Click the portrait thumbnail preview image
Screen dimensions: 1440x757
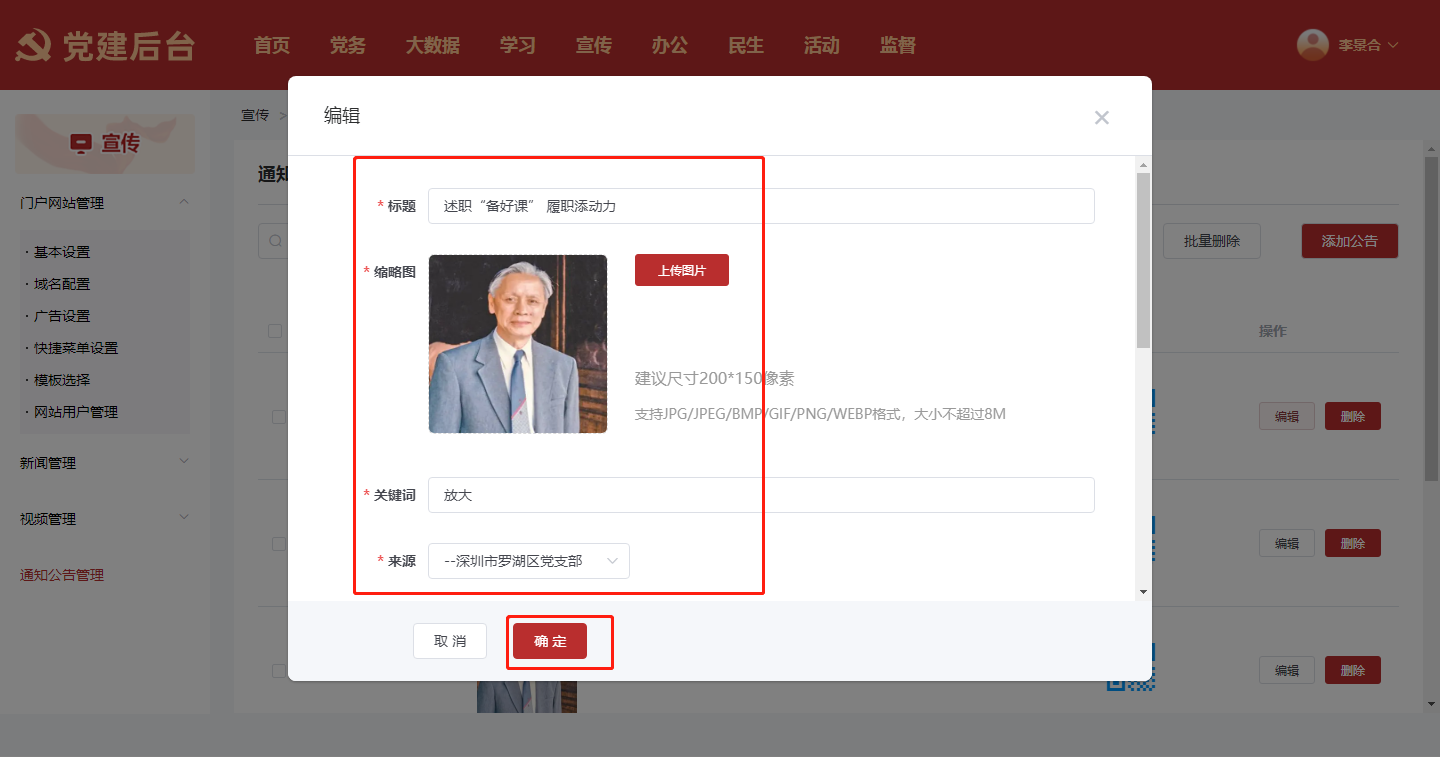(517, 344)
